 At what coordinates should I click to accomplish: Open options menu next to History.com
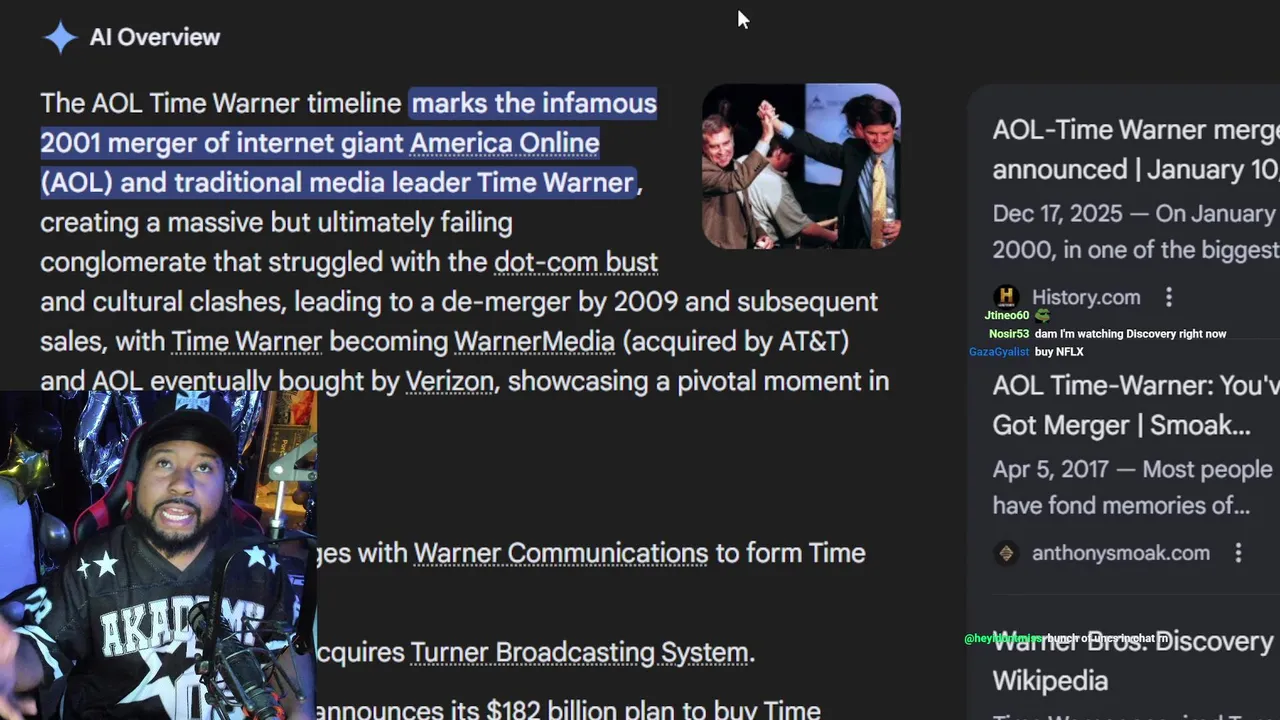tap(1168, 297)
